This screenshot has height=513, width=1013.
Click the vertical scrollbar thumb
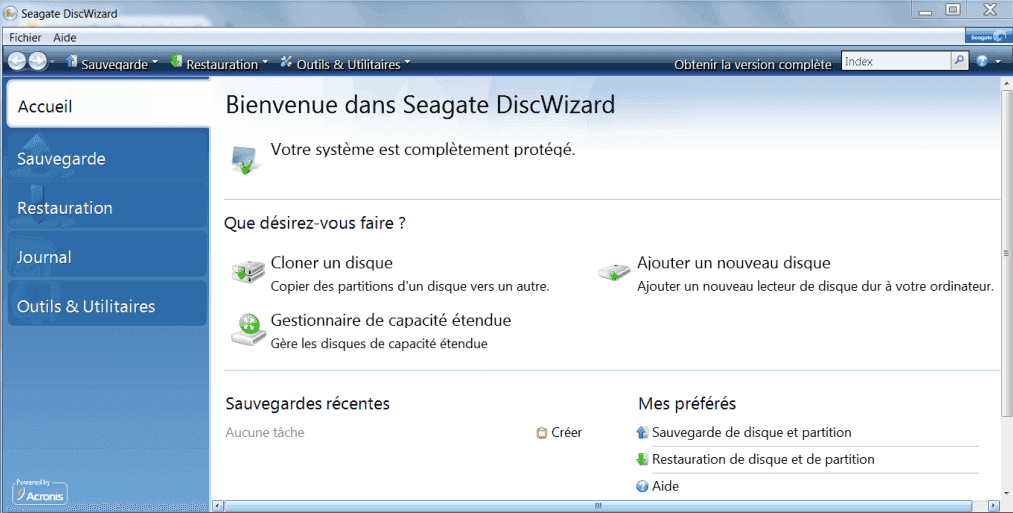coord(1007,253)
